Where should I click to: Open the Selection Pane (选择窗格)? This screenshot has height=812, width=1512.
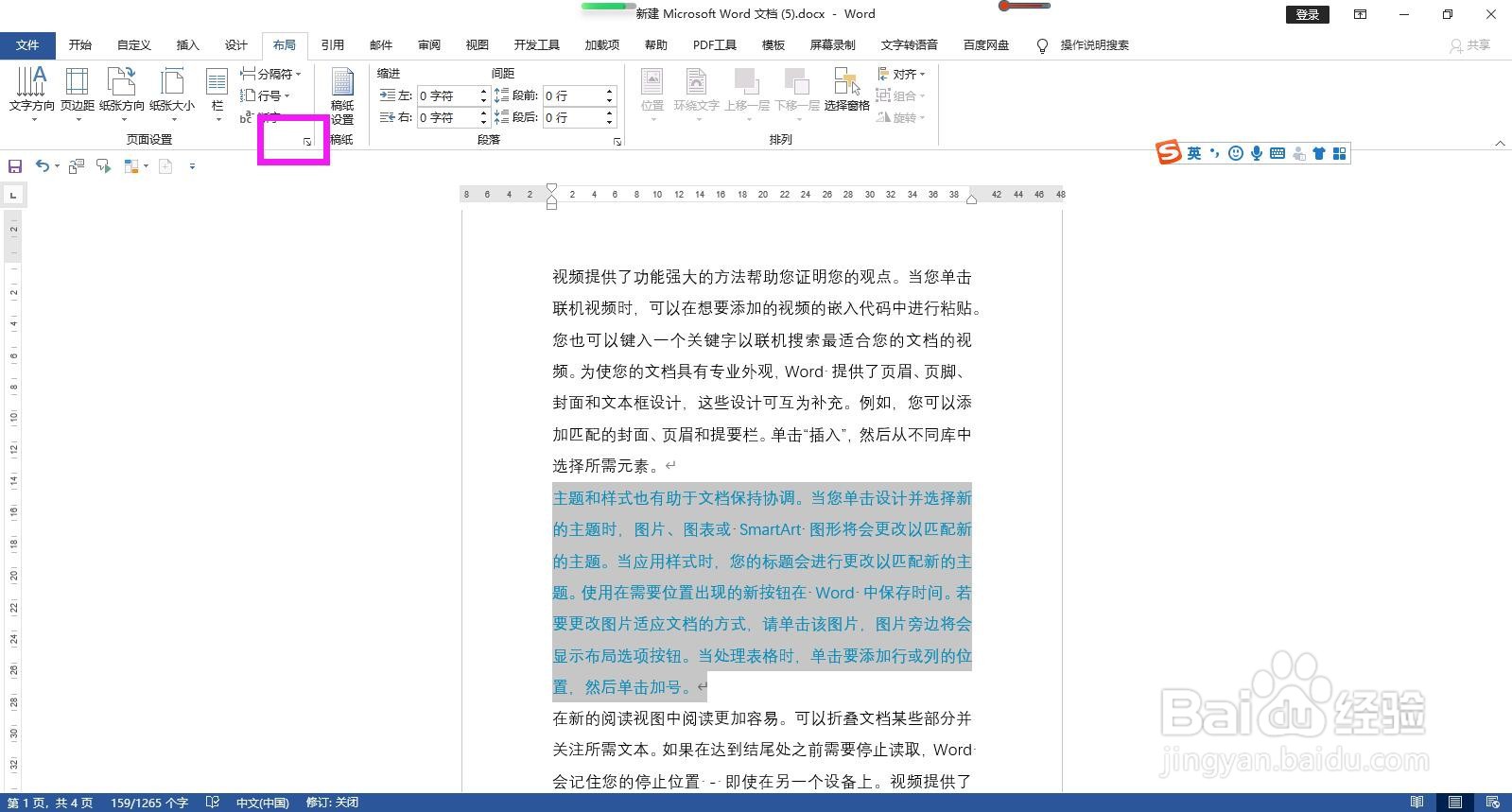(846, 90)
